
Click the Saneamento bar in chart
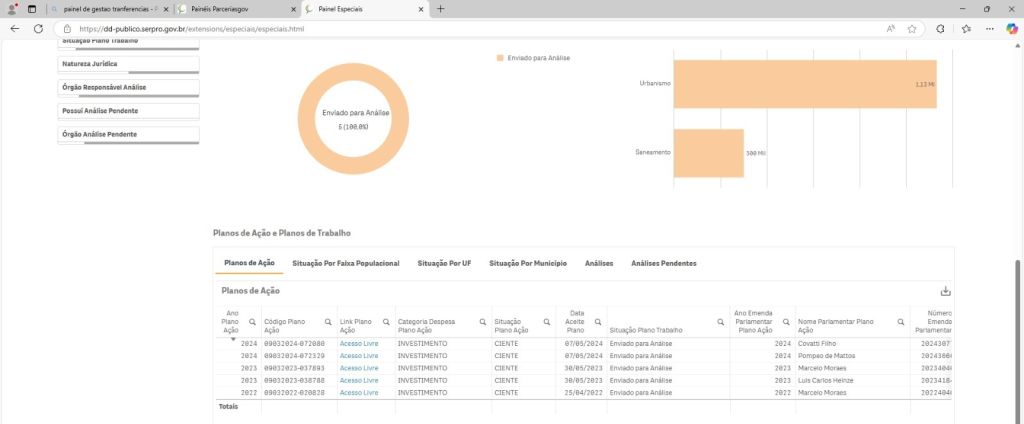(x=709, y=153)
